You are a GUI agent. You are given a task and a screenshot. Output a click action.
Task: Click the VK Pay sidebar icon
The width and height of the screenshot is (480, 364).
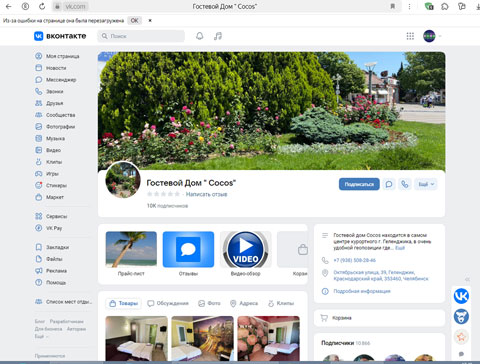(39, 228)
